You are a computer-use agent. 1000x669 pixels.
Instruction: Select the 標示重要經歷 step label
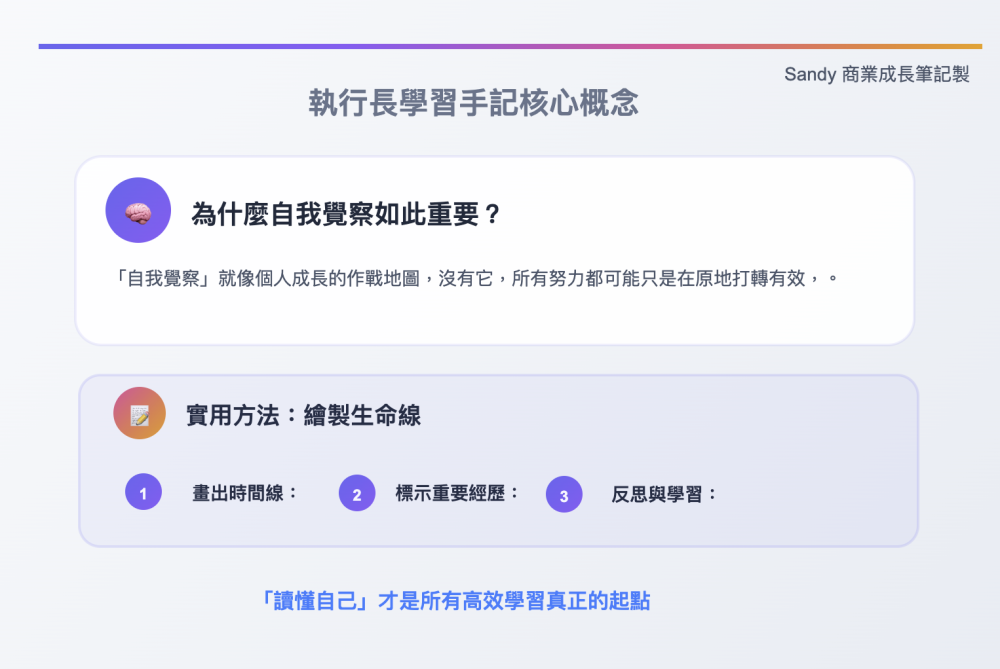click(450, 493)
